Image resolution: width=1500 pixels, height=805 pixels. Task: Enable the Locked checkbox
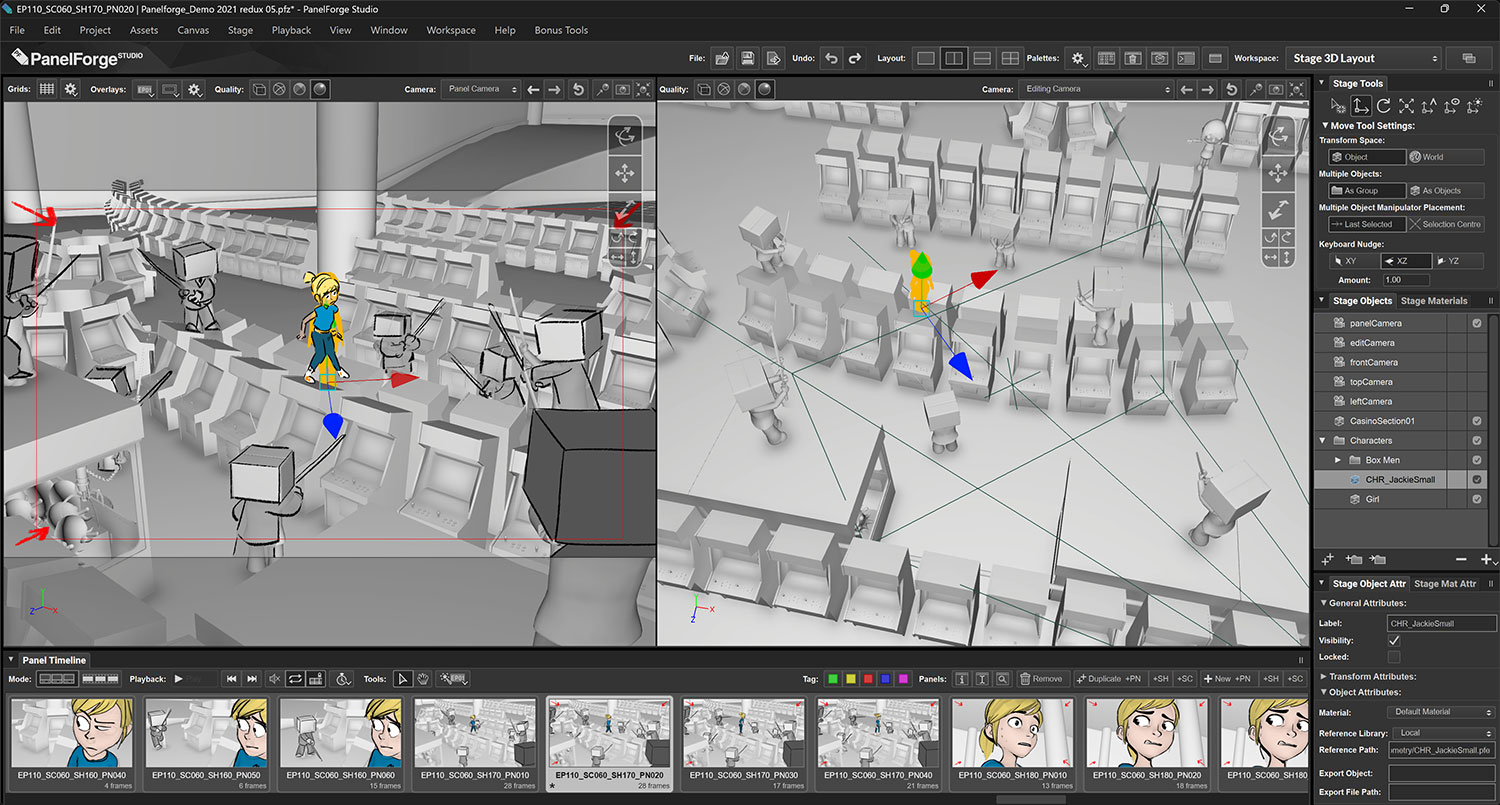(x=1394, y=657)
